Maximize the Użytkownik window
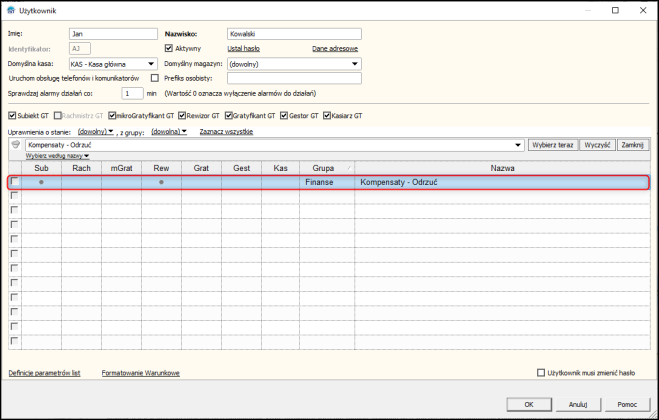Image resolution: width=659 pixels, height=420 pixels. 615,11
